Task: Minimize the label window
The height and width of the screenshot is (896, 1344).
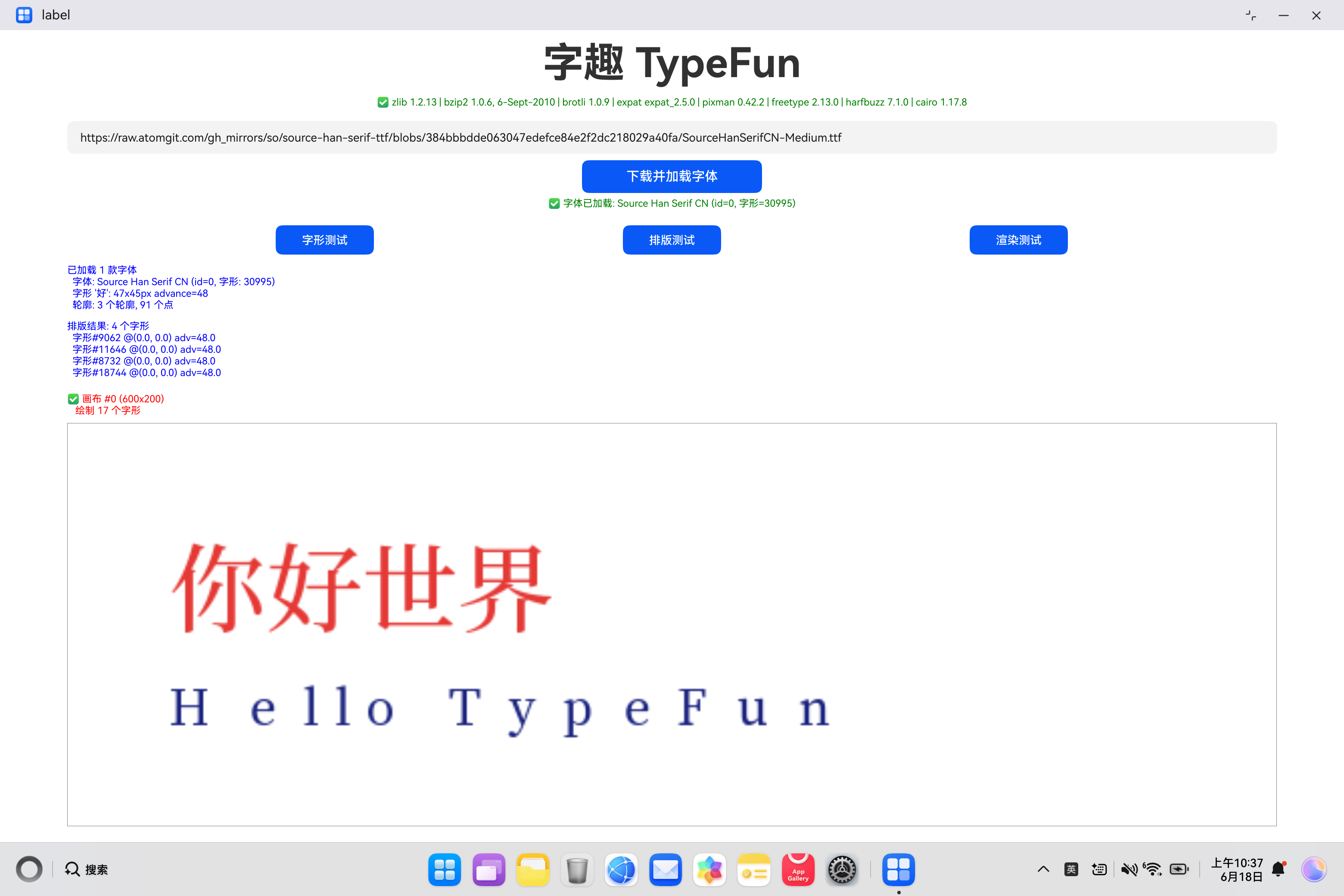Action: [x=1283, y=16]
